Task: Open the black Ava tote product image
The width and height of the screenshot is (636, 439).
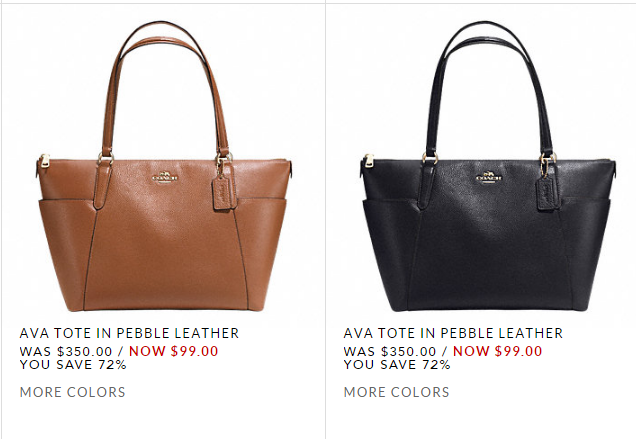Action: pos(488,166)
